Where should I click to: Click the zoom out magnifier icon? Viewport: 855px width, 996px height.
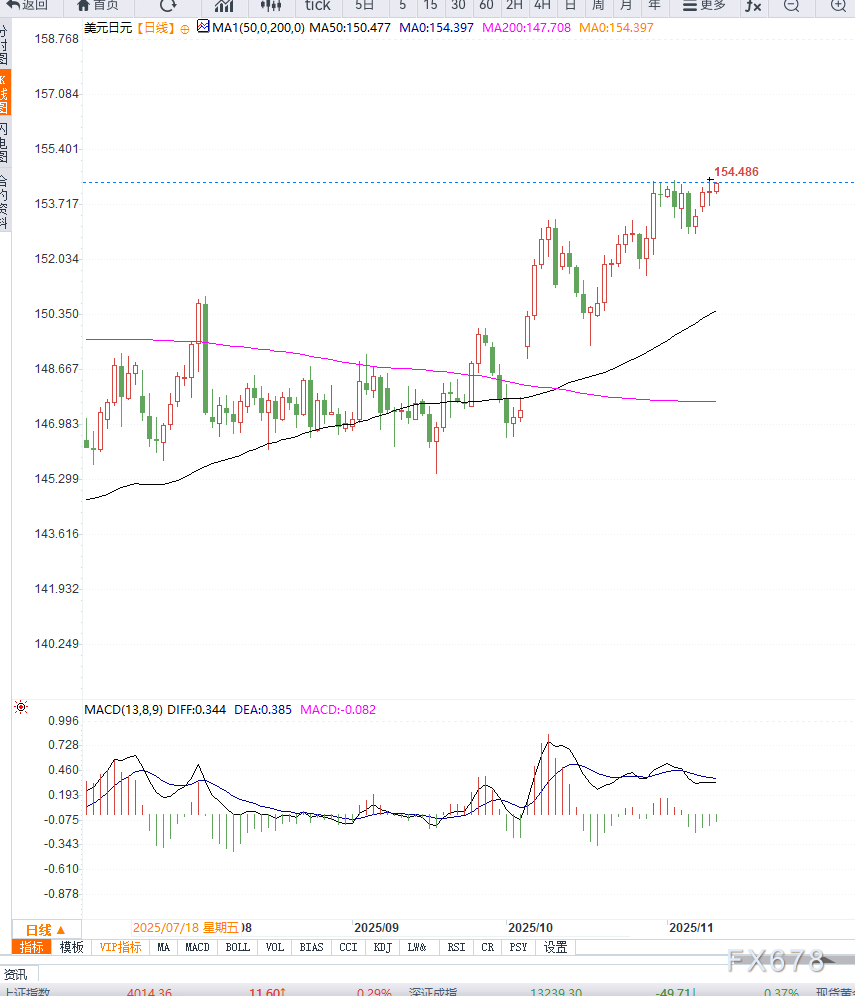(x=791, y=6)
